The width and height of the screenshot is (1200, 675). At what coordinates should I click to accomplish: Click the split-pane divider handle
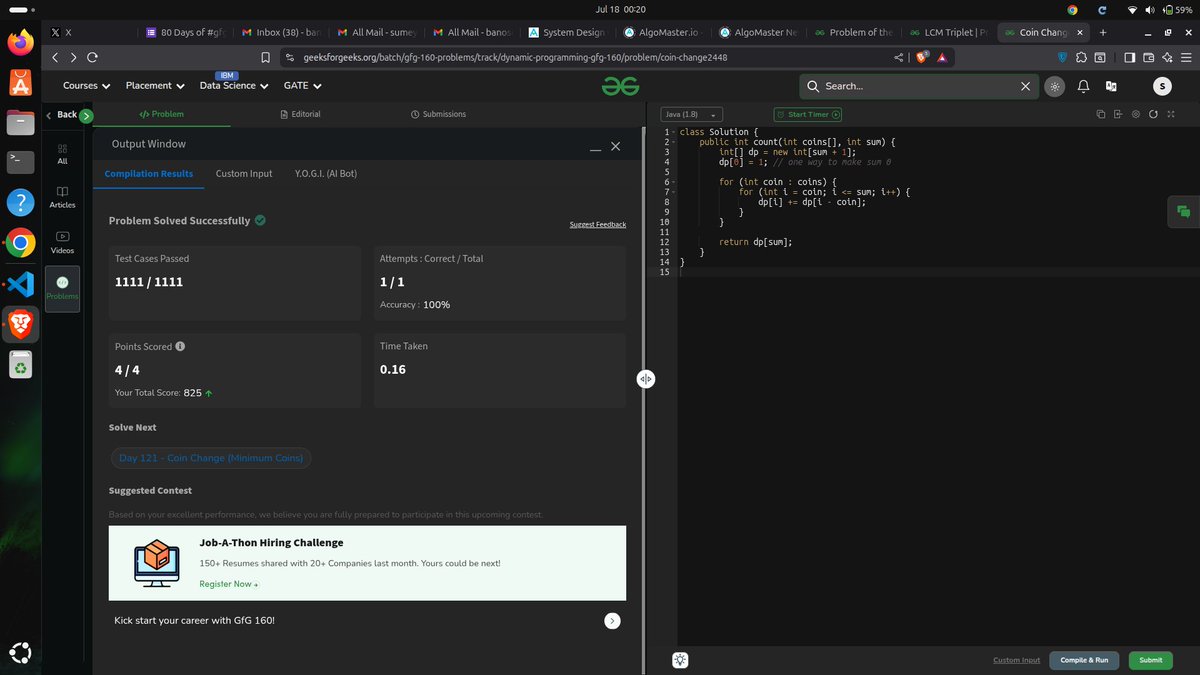pyautogui.click(x=646, y=379)
